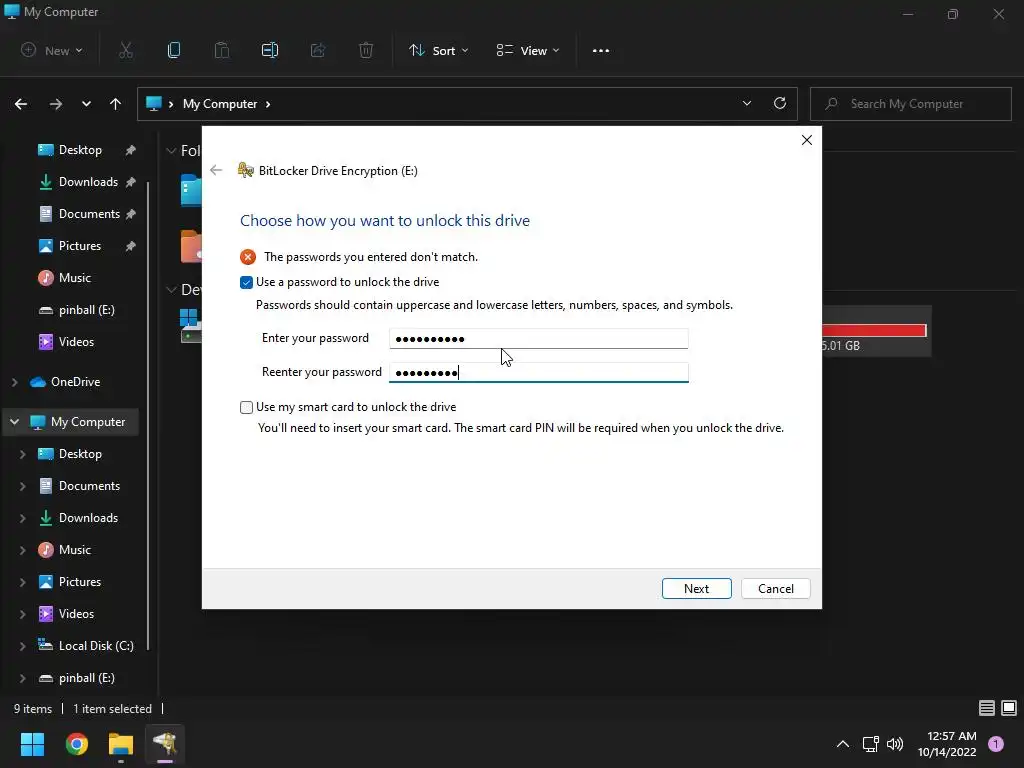1024x768 pixels.
Task: Click the Search My Computer box
Action: coord(911,104)
